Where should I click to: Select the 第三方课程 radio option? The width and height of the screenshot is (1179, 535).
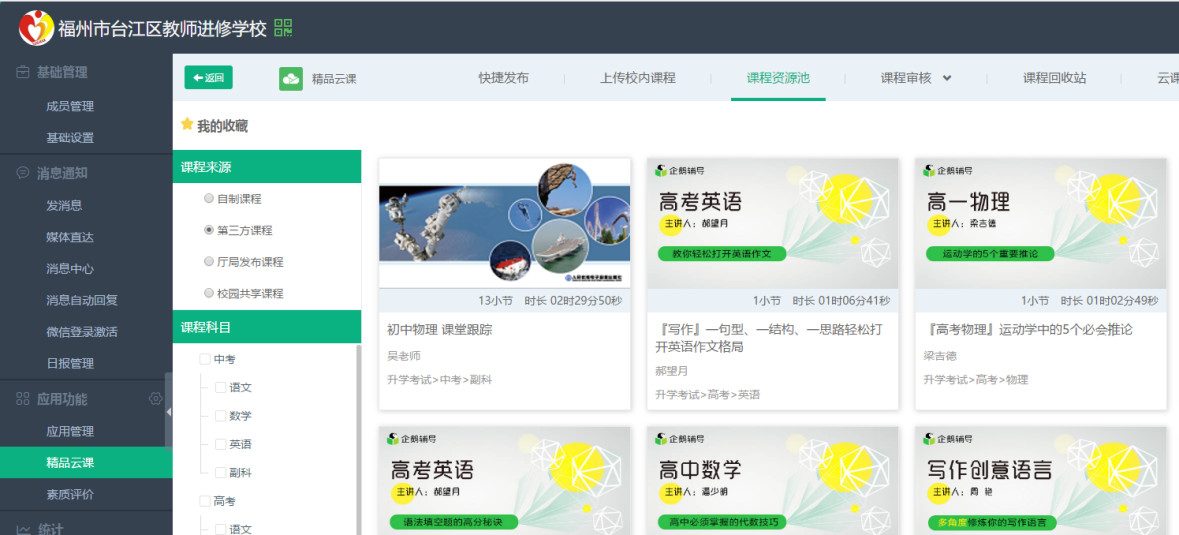[209, 230]
